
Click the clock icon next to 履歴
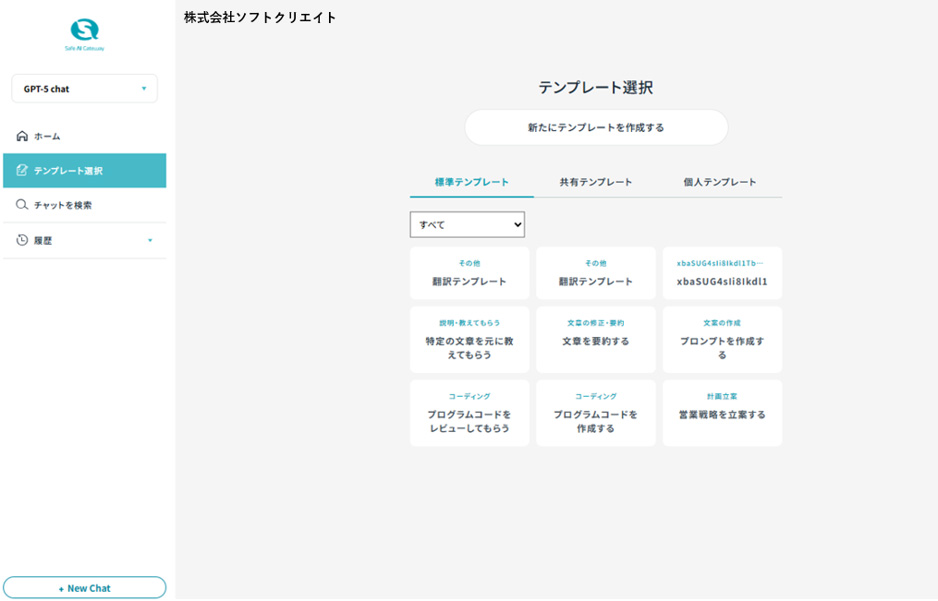point(22,240)
